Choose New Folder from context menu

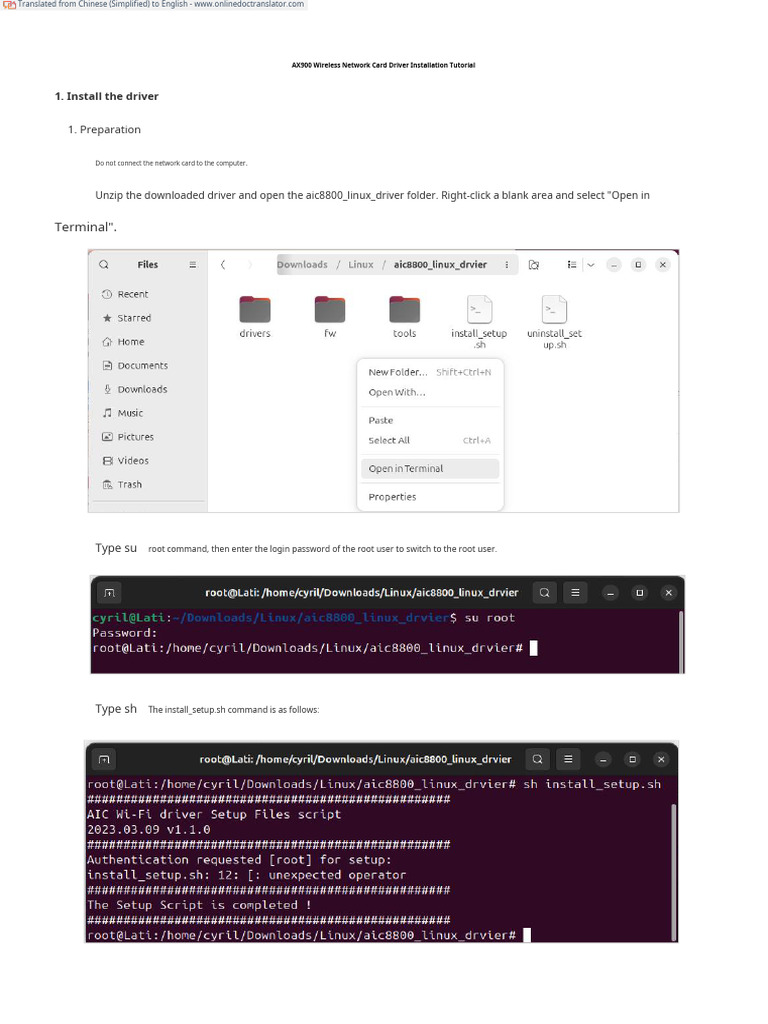430,372
